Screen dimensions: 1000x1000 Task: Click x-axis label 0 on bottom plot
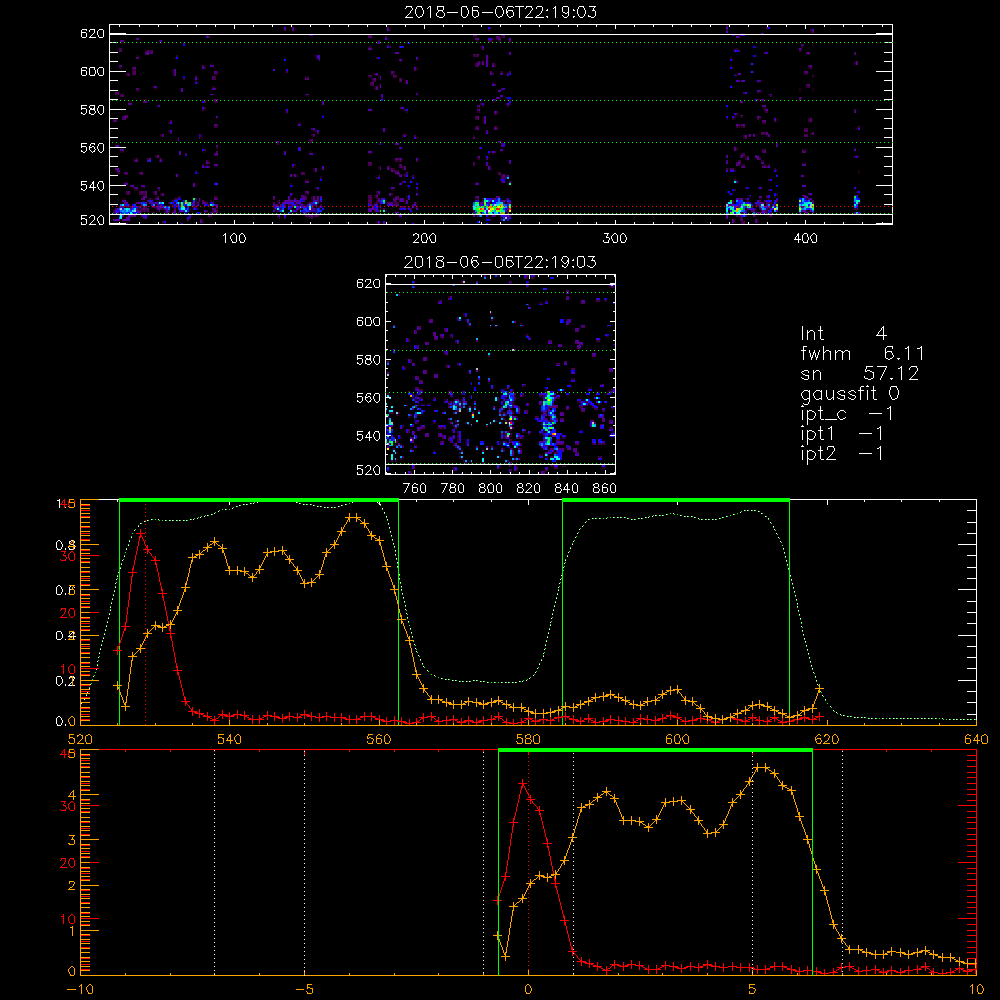[528, 990]
